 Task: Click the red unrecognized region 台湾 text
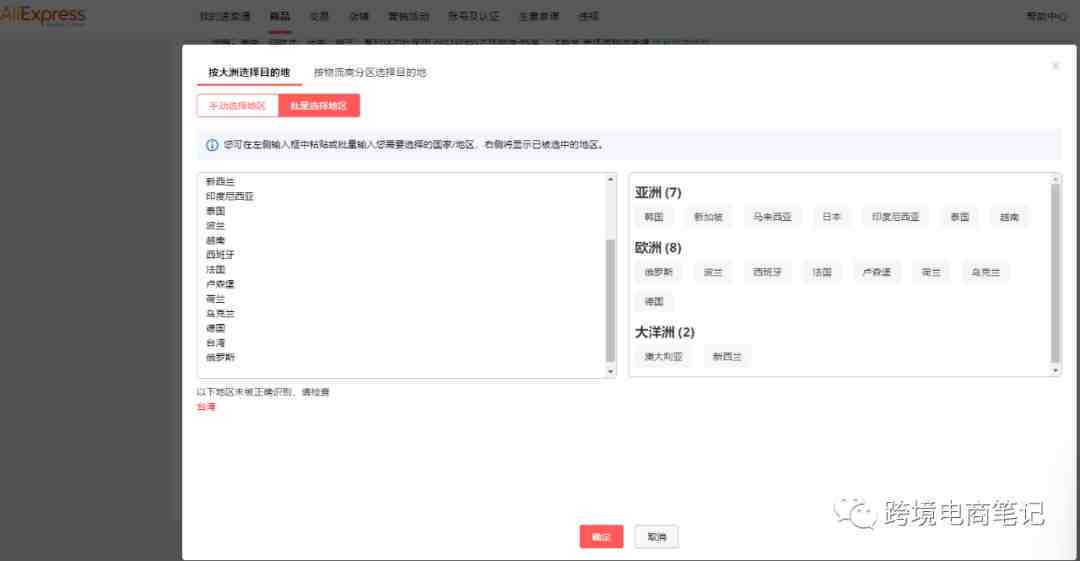206,407
